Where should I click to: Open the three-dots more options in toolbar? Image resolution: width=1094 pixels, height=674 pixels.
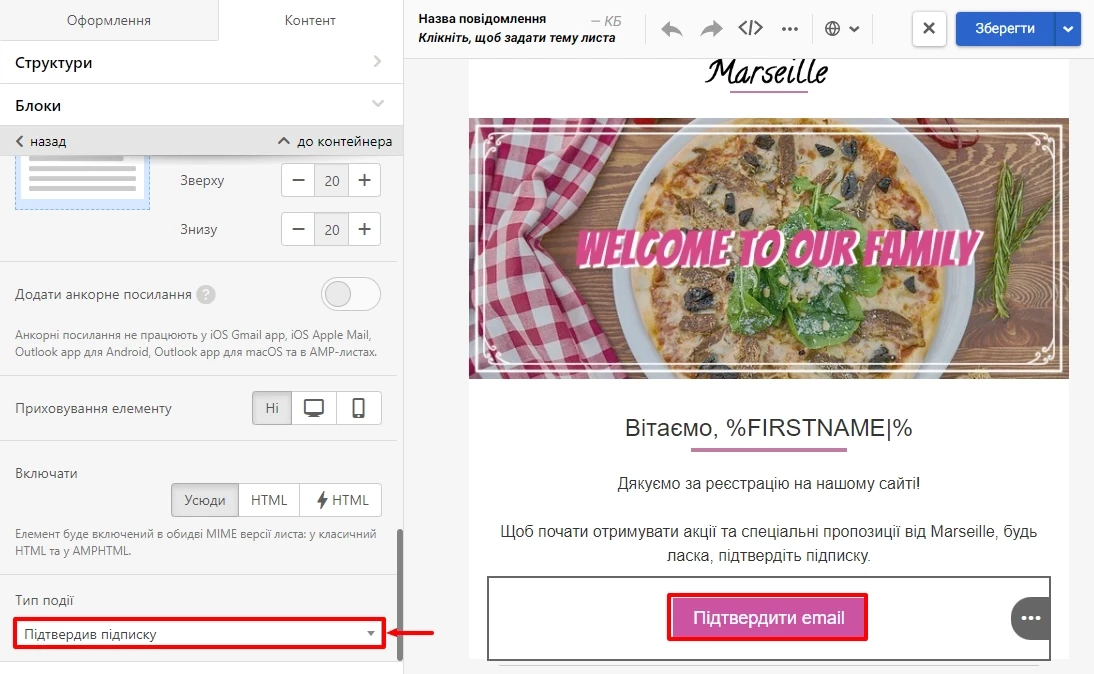790,29
